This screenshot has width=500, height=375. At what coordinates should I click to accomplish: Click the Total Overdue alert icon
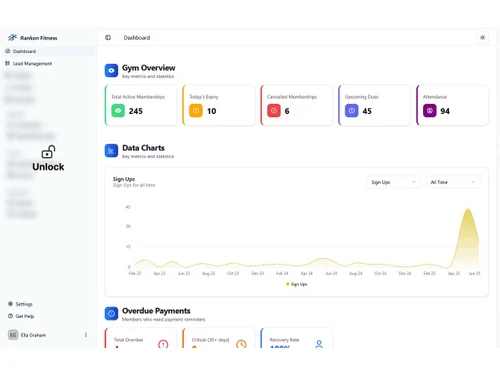click(163, 344)
